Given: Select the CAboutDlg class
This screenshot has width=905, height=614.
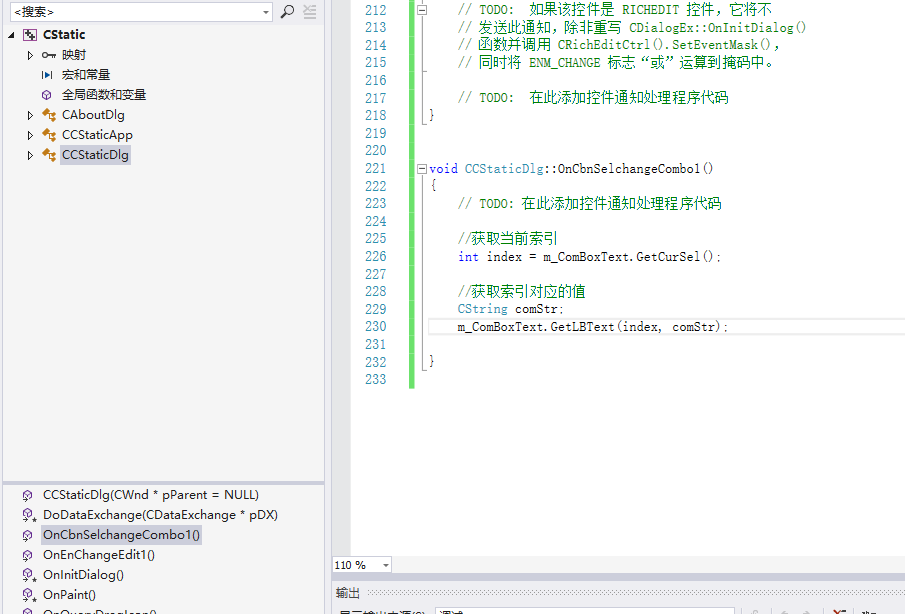Looking at the screenshot, I should 93,115.
